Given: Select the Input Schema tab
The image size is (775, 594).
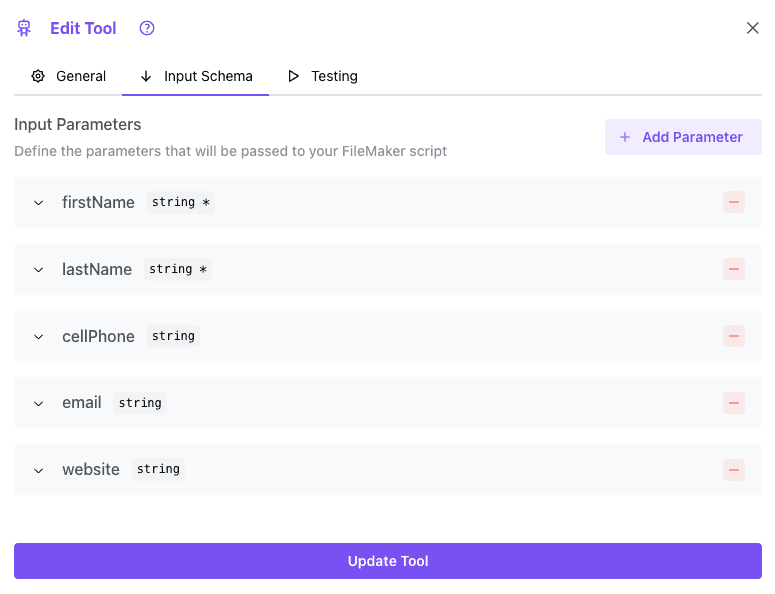Looking at the screenshot, I should [x=196, y=76].
